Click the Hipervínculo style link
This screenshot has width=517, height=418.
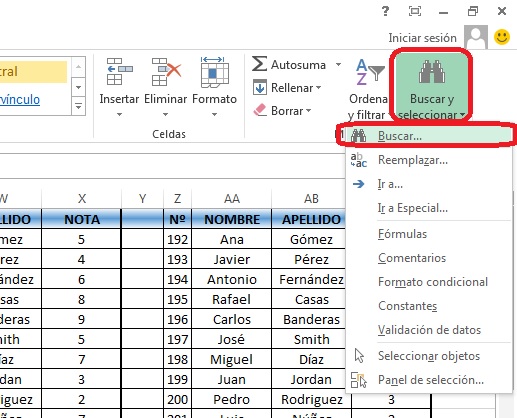point(20,99)
